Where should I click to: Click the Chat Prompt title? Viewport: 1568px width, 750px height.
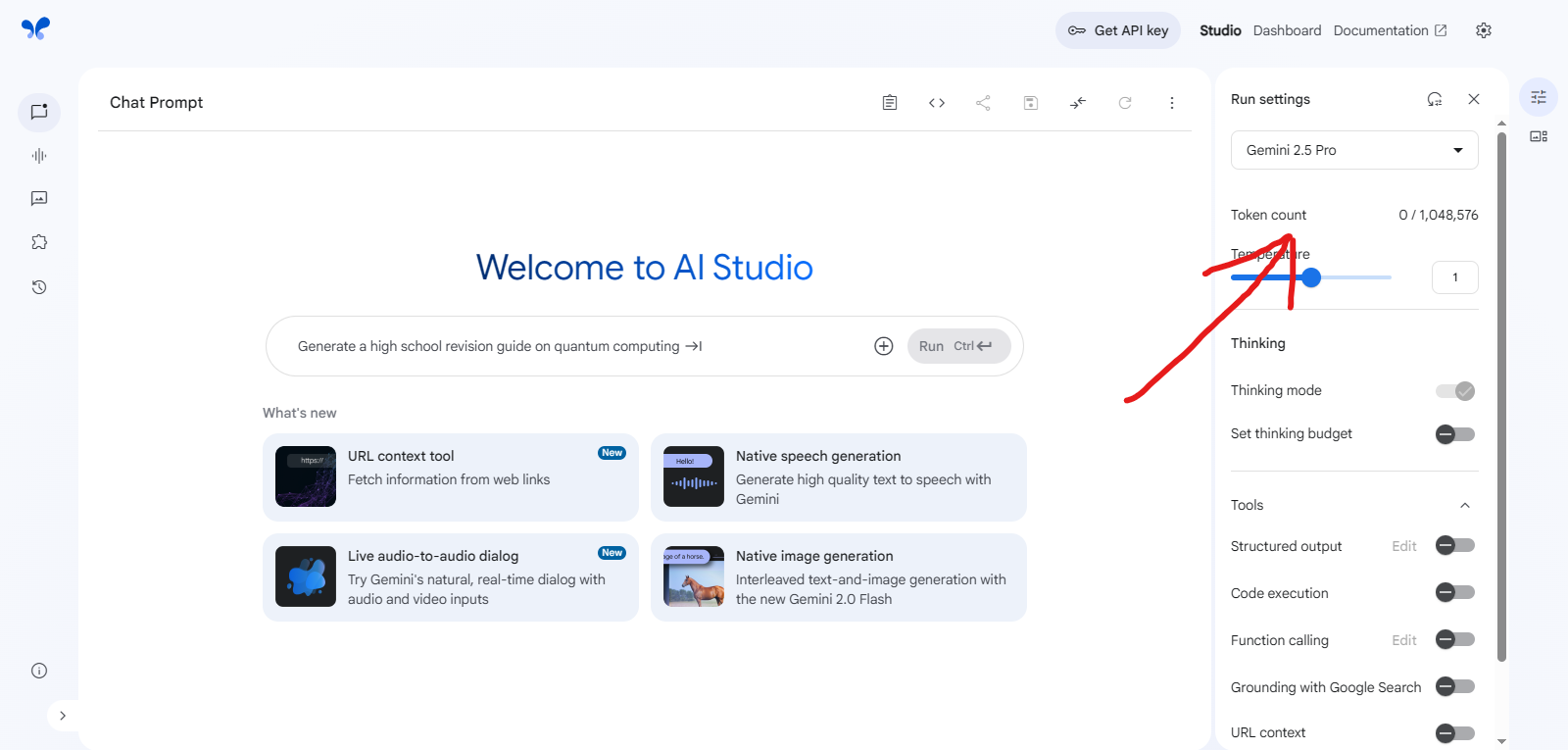[x=156, y=102]
